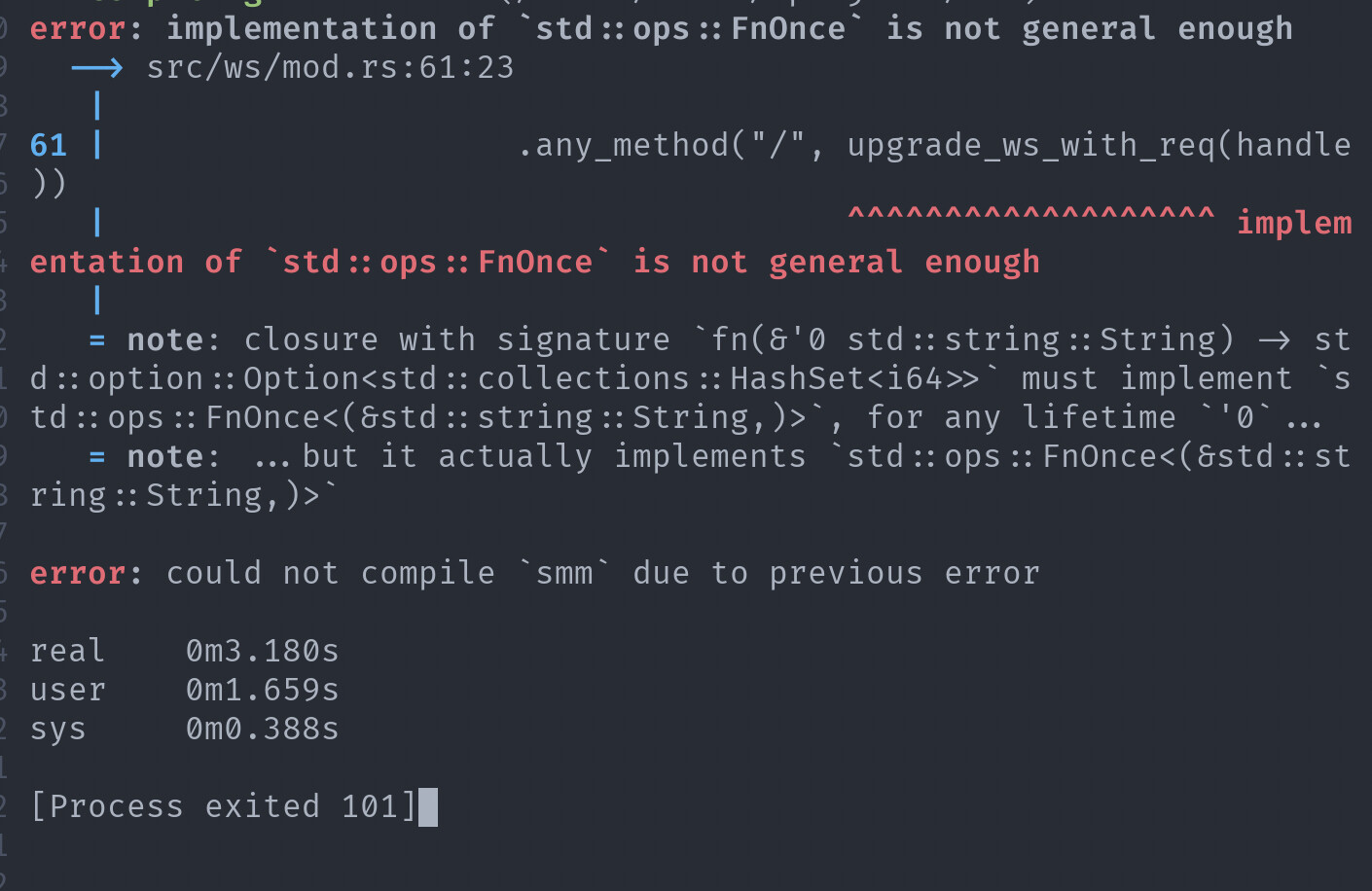This screenshot has height=891, width=1372.
Task: Click the real time value 0m3.180s
Action: (x=262, y=651)
